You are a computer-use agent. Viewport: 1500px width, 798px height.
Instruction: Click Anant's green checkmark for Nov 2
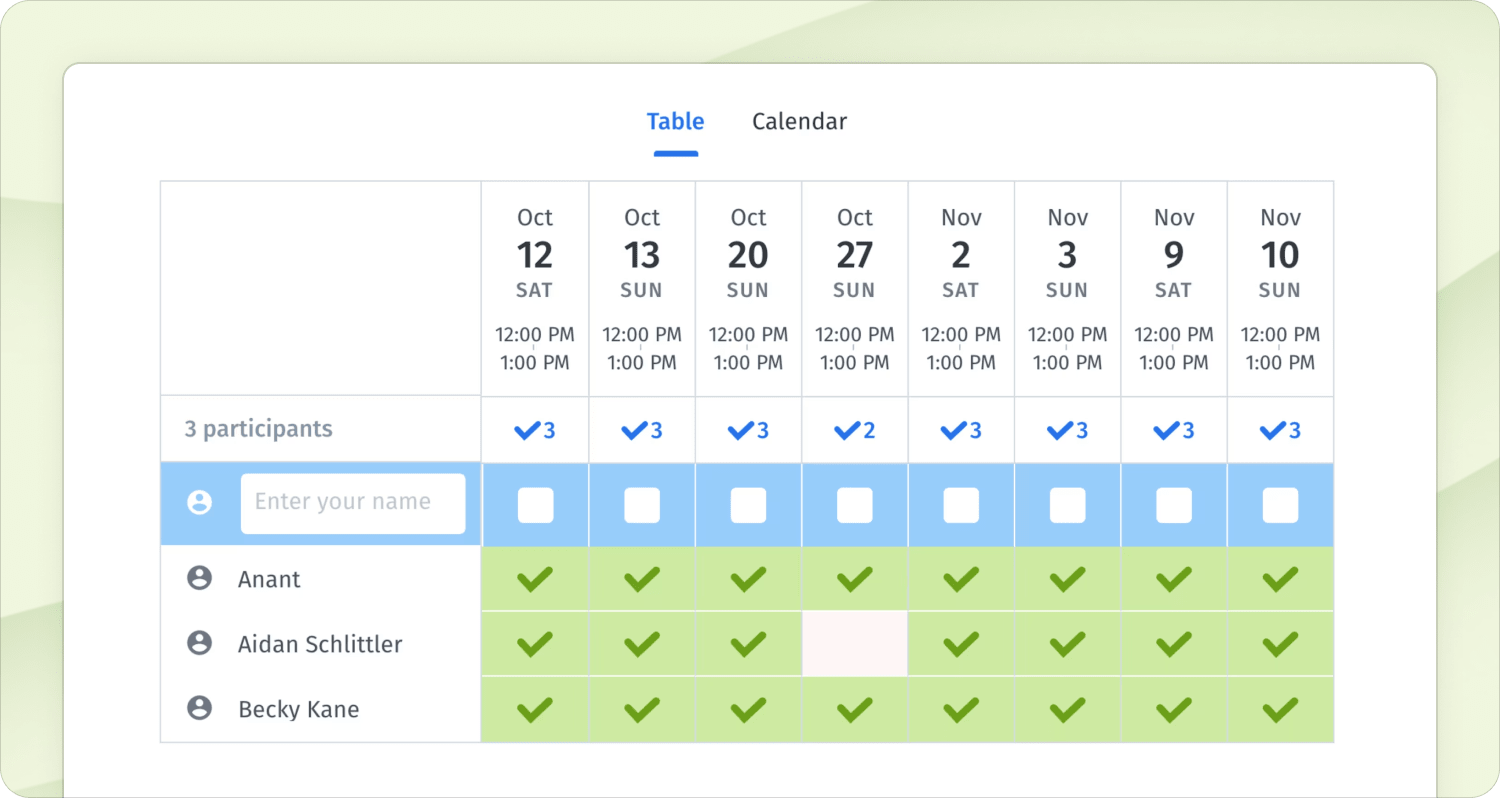tap(961, 579)
